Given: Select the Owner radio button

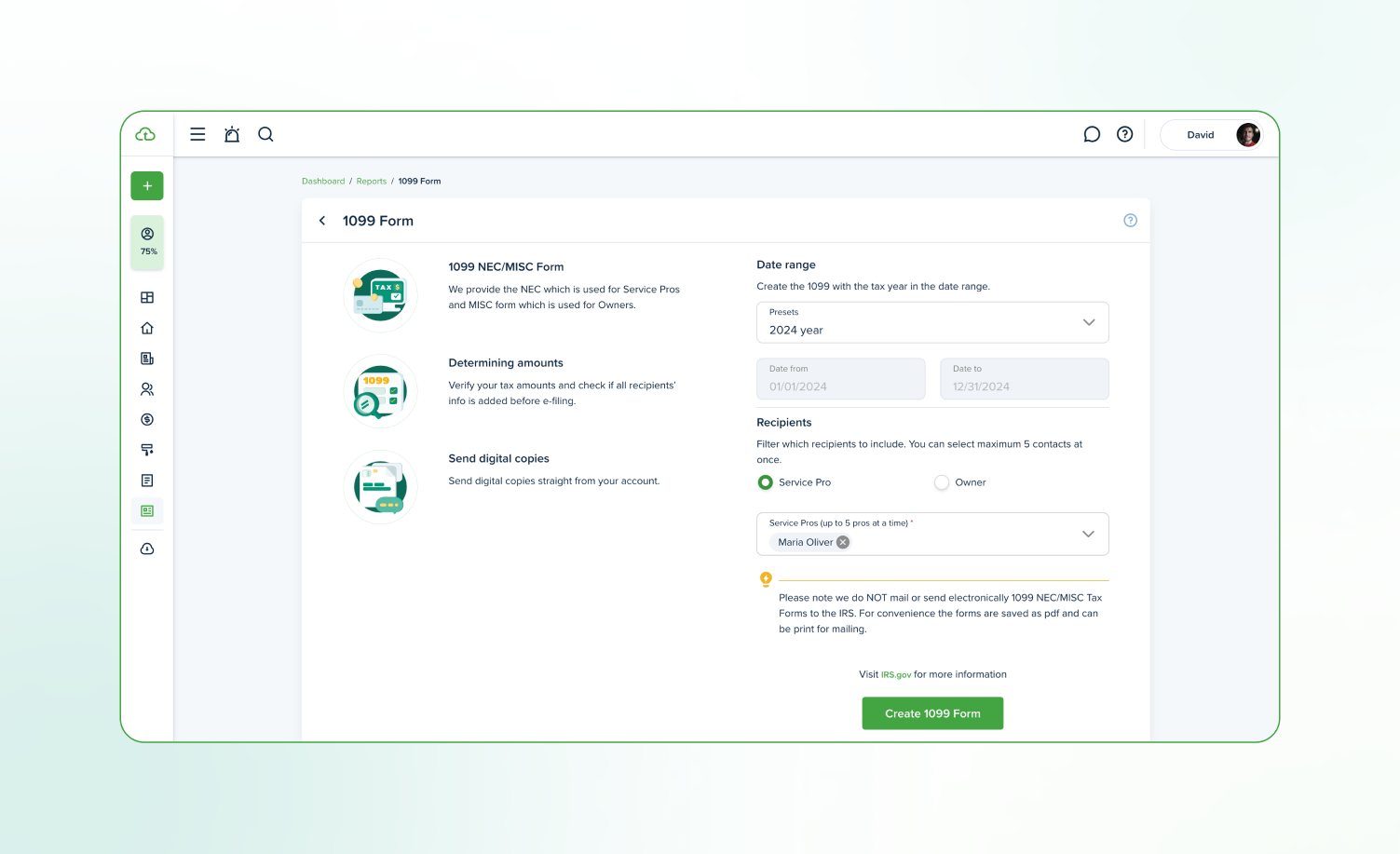Looking at the screenshot, I should tap(942, 482).
